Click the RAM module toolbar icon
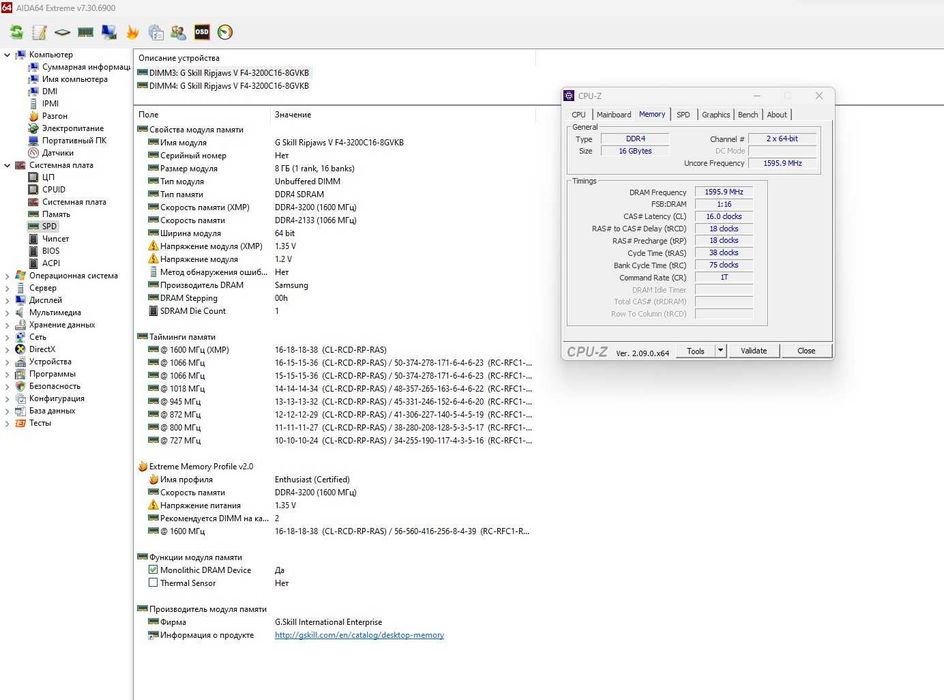This screenshot has width=944, height=700. (x=85, y=33)
